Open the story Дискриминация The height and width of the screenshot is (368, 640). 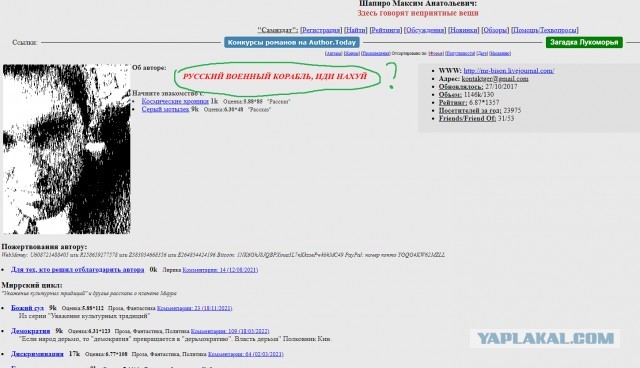[37, 354]
